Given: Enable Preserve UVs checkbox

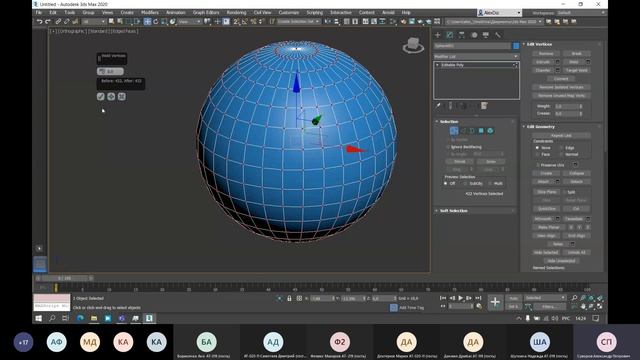Looking at the screenshot, I should [537, 165].
